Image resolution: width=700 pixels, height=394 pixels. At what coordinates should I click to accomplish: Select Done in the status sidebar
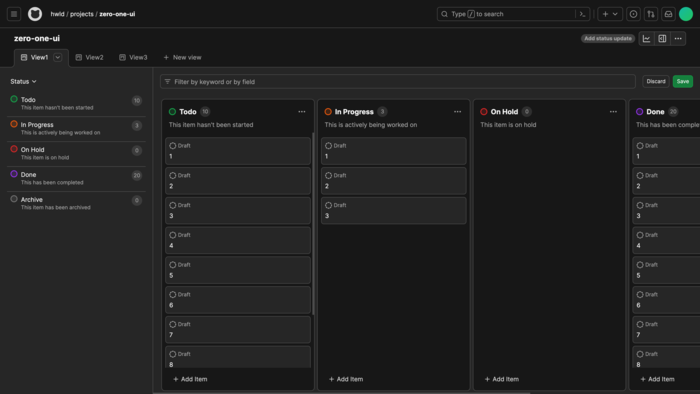tap(76, 178)
